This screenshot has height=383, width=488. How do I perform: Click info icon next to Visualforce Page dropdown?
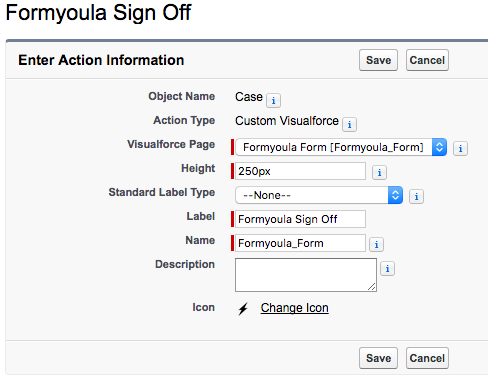pyautogui.click(x=460, y=148)
